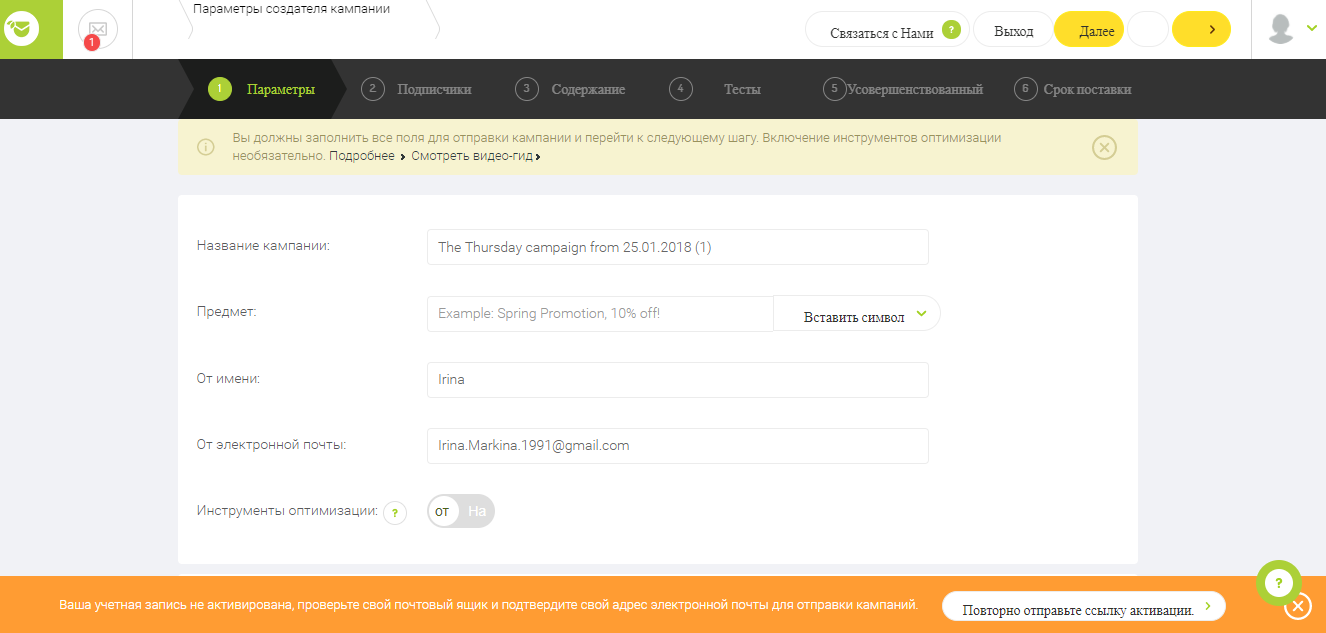The width and height of the screenshot is (1326, 633).
Task: Click the Название кампании input field
Action: click(x=677, y=247)
